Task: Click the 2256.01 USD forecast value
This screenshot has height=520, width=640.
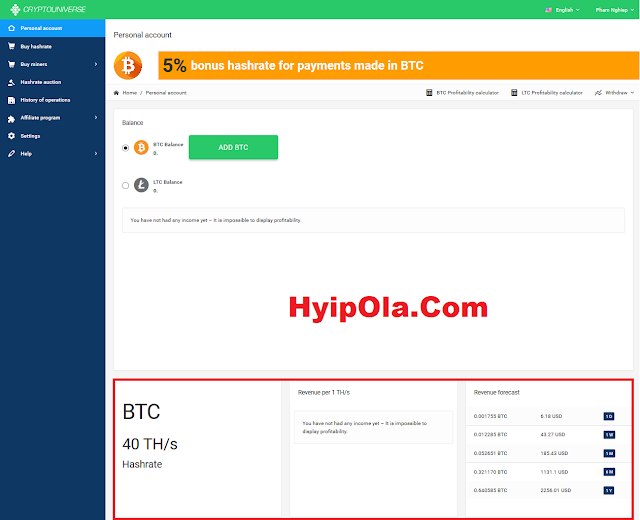Action: point(556,490)
